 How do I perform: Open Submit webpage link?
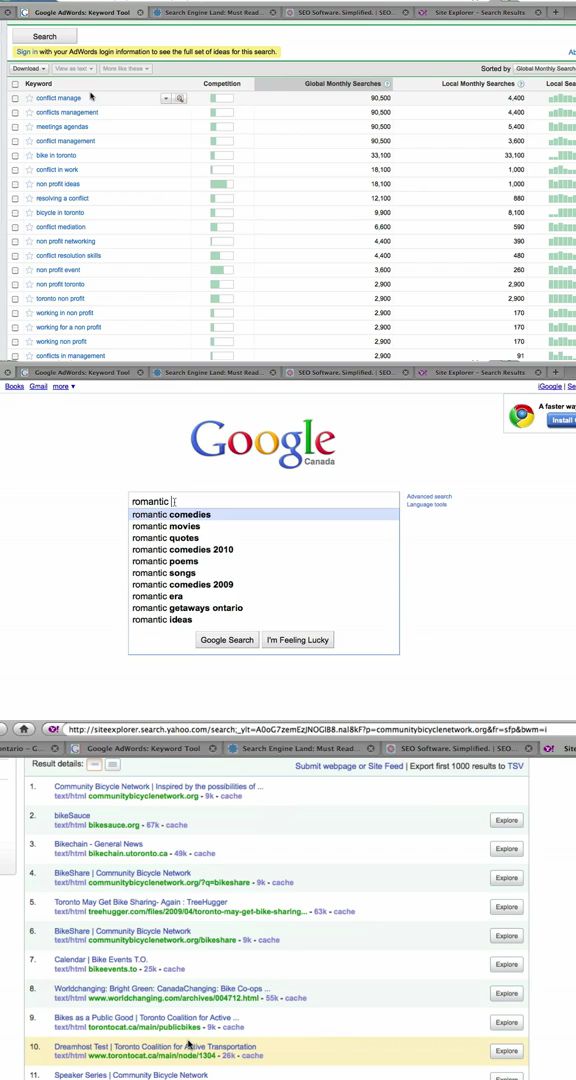point(348,766)
